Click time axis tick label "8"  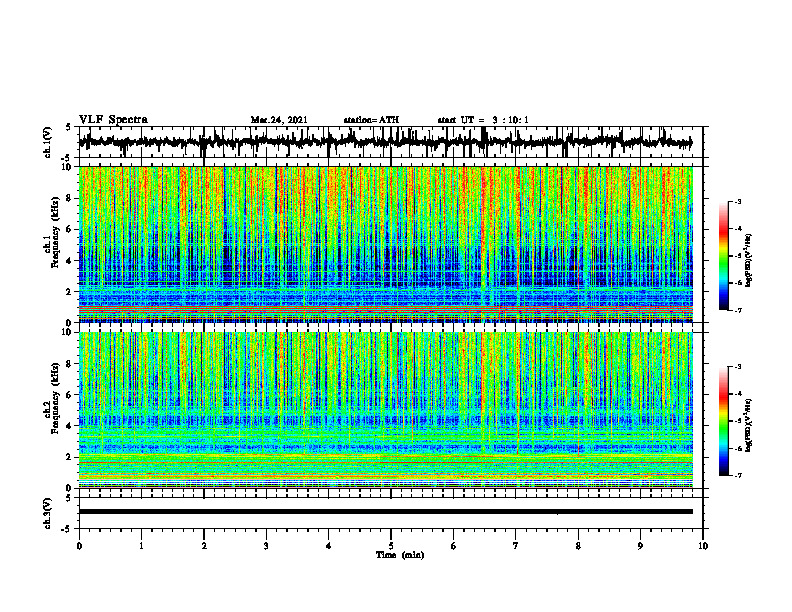(x=578, y=546)
